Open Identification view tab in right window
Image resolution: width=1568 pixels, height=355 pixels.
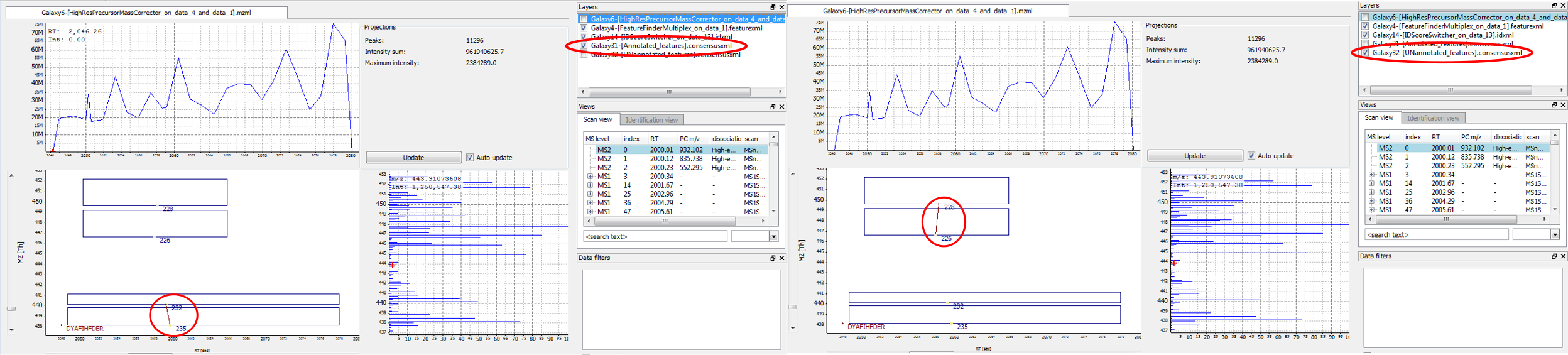tap(1433, 118)
